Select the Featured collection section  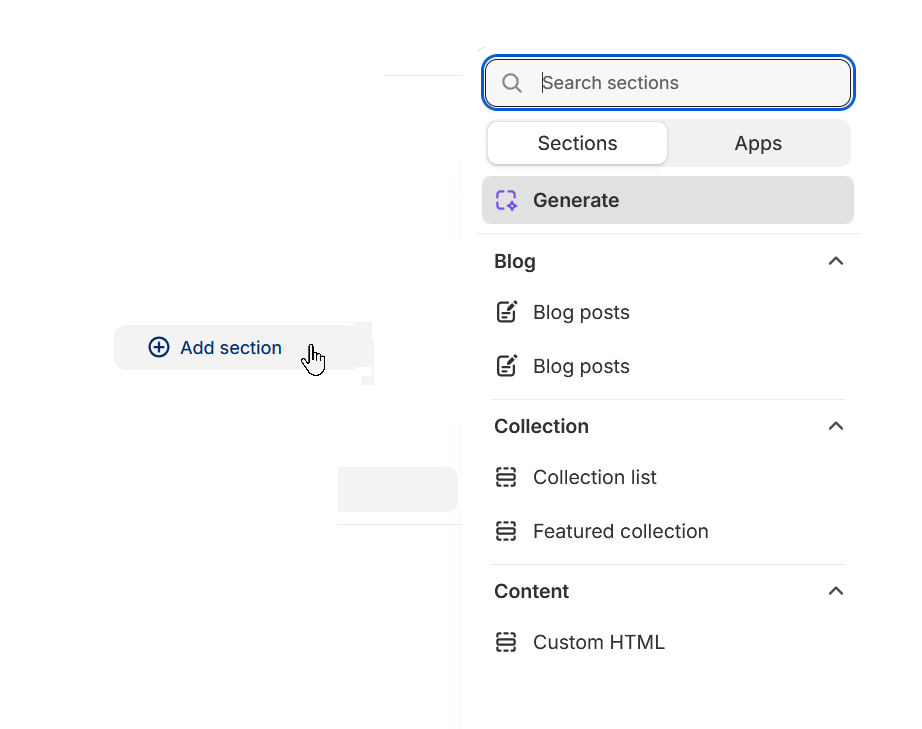668,531
